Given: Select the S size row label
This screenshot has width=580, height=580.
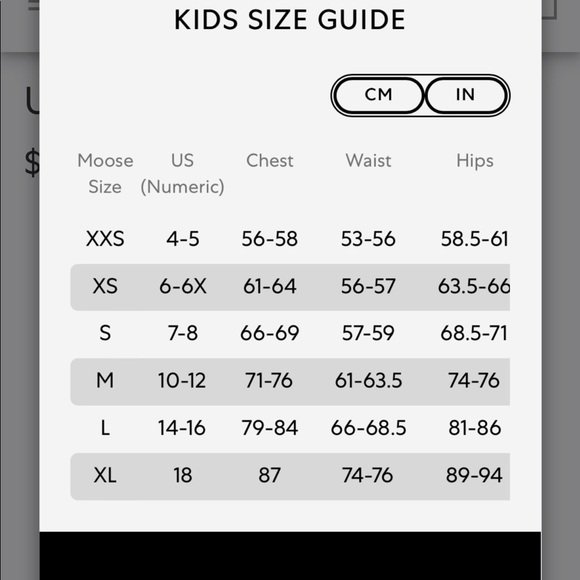Looking at the screenshot, I should coord(105,333).
